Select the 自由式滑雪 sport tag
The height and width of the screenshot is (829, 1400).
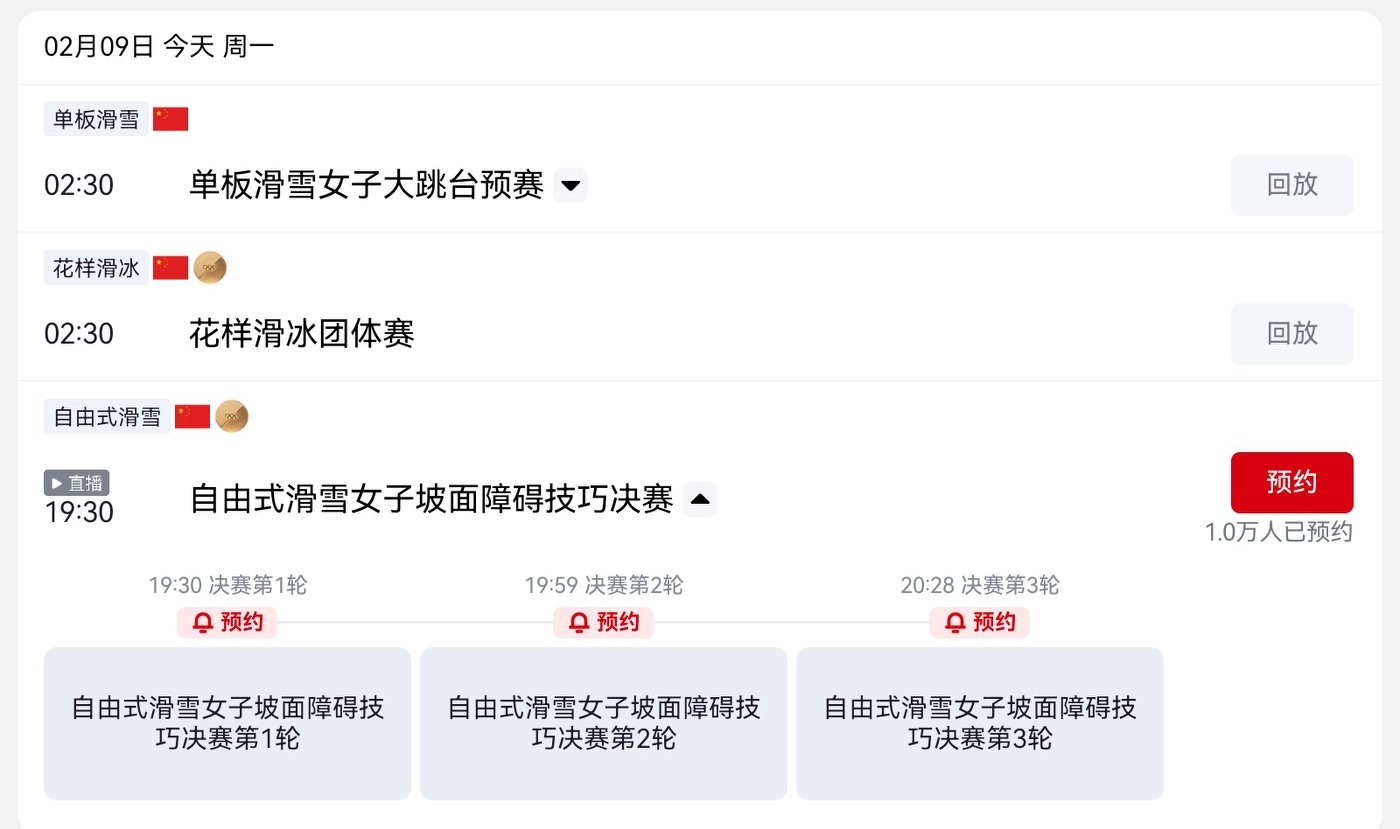coord(107,416)
